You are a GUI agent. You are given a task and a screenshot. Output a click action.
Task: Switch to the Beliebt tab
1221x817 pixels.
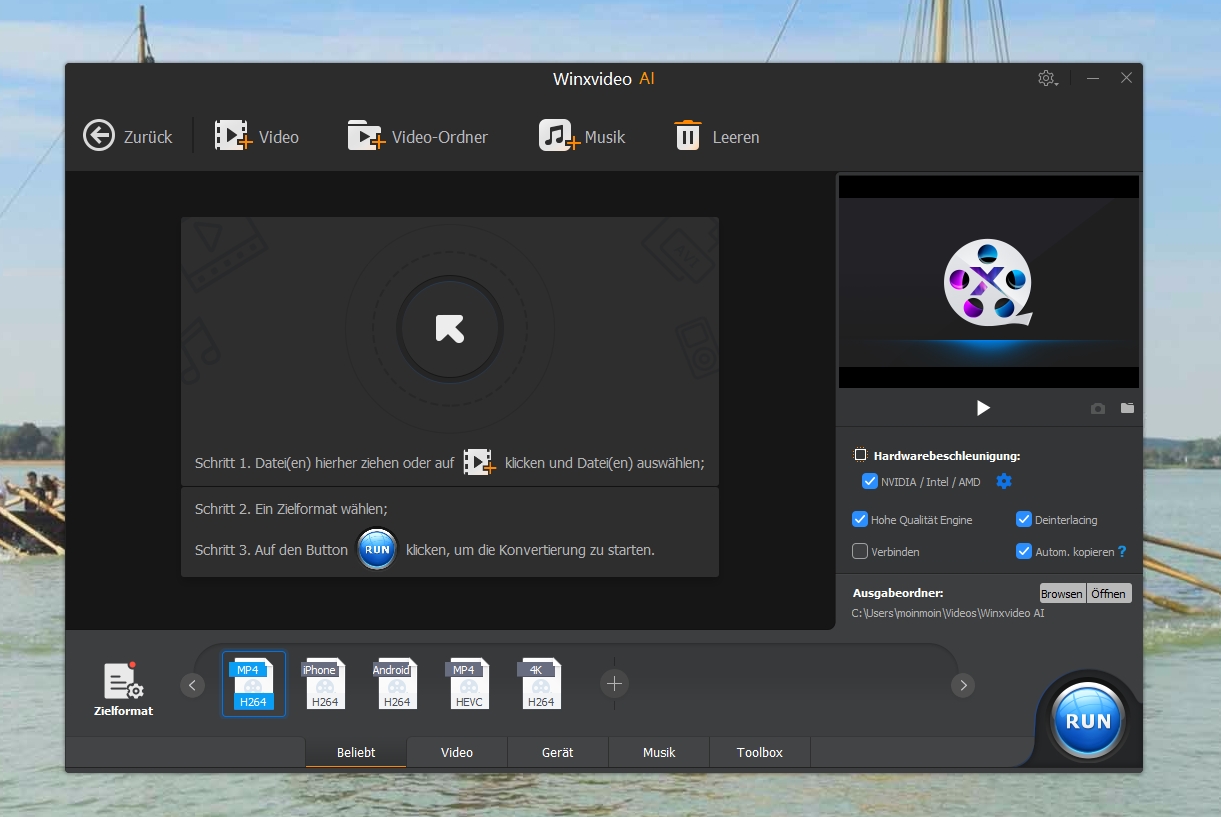click(x=356, y=752)
